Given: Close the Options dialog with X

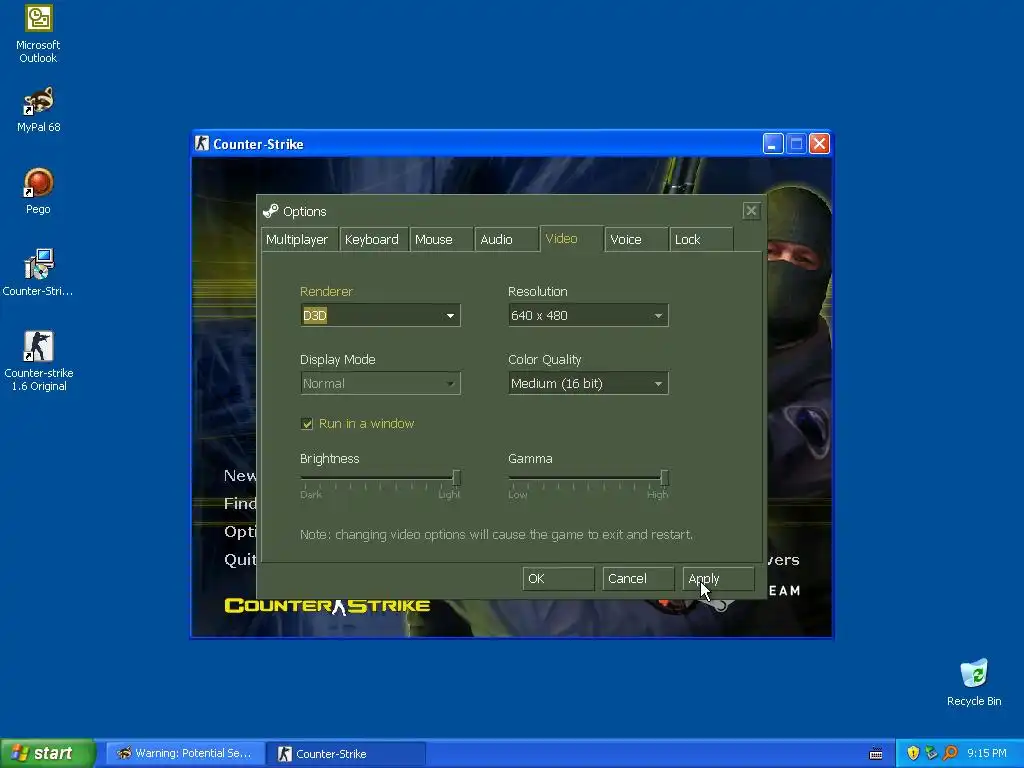Looking at the screenshot, I should 751,210.
